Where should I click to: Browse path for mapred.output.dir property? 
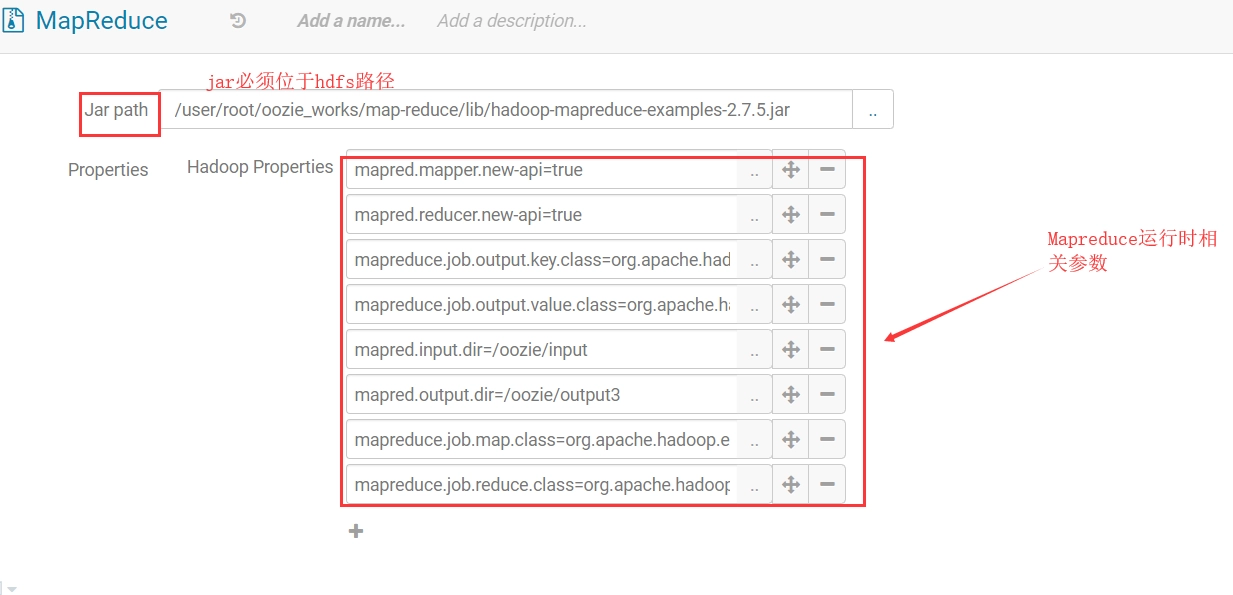[754, 394]
